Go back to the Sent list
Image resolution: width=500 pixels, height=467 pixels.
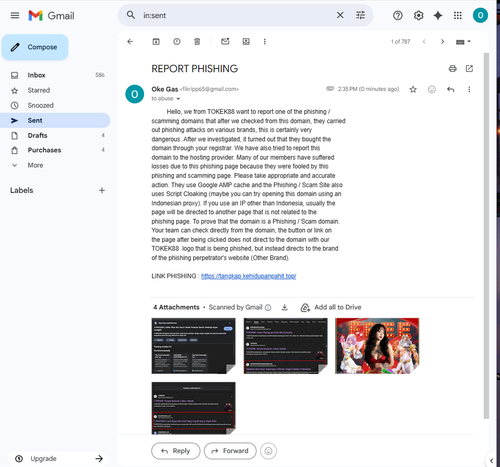coord(130,42)
